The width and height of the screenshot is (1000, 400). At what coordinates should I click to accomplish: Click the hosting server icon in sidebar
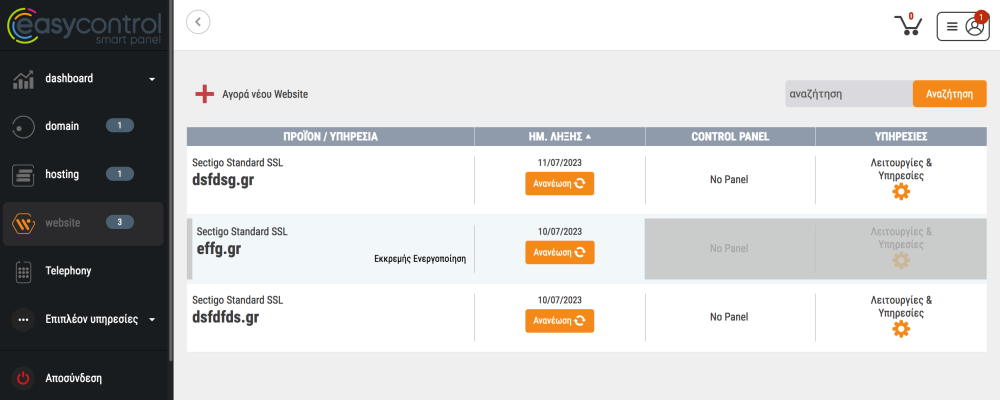point(24,175)
